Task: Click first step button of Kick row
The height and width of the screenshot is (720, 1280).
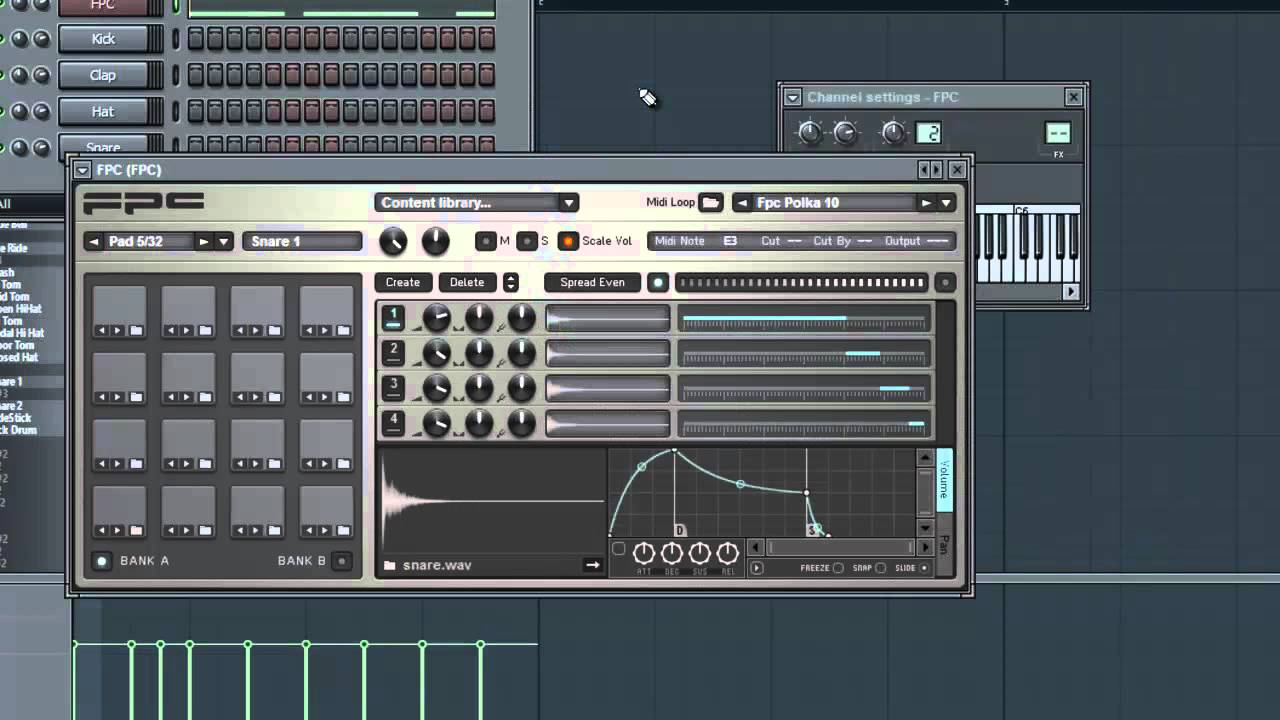Action: tap(195, 39)
